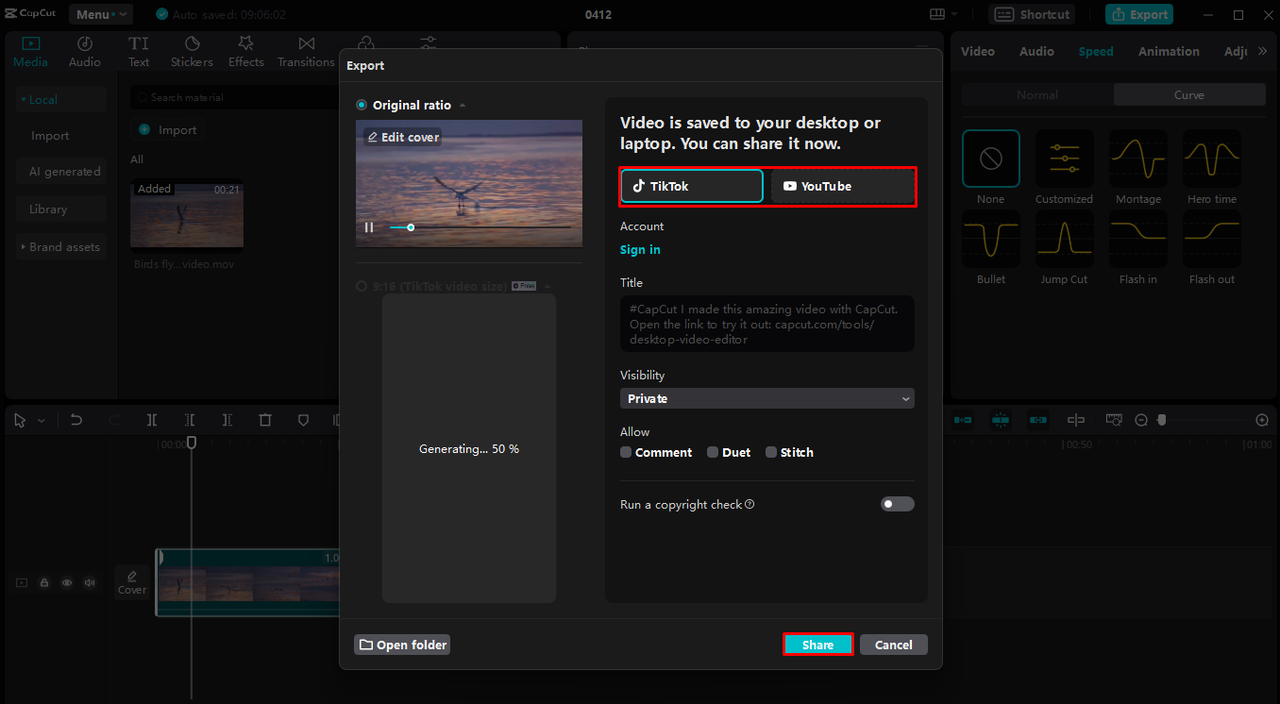Click the Edit cover button on preview
Viewport: 1280px width, 704px height.
click(402, 137)
